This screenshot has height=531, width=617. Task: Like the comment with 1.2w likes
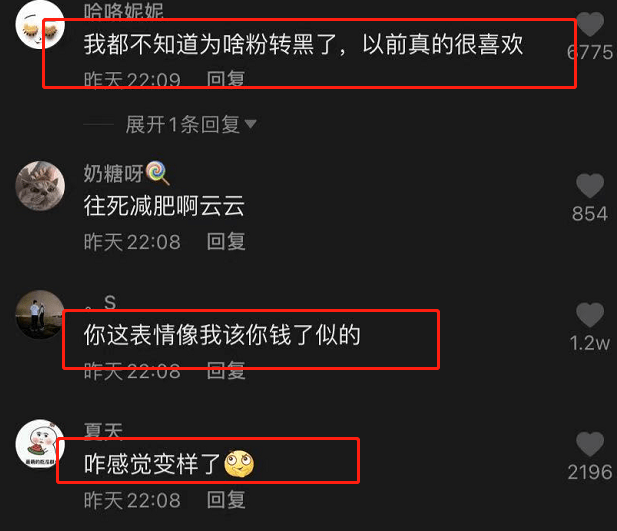tap(590, 315)
